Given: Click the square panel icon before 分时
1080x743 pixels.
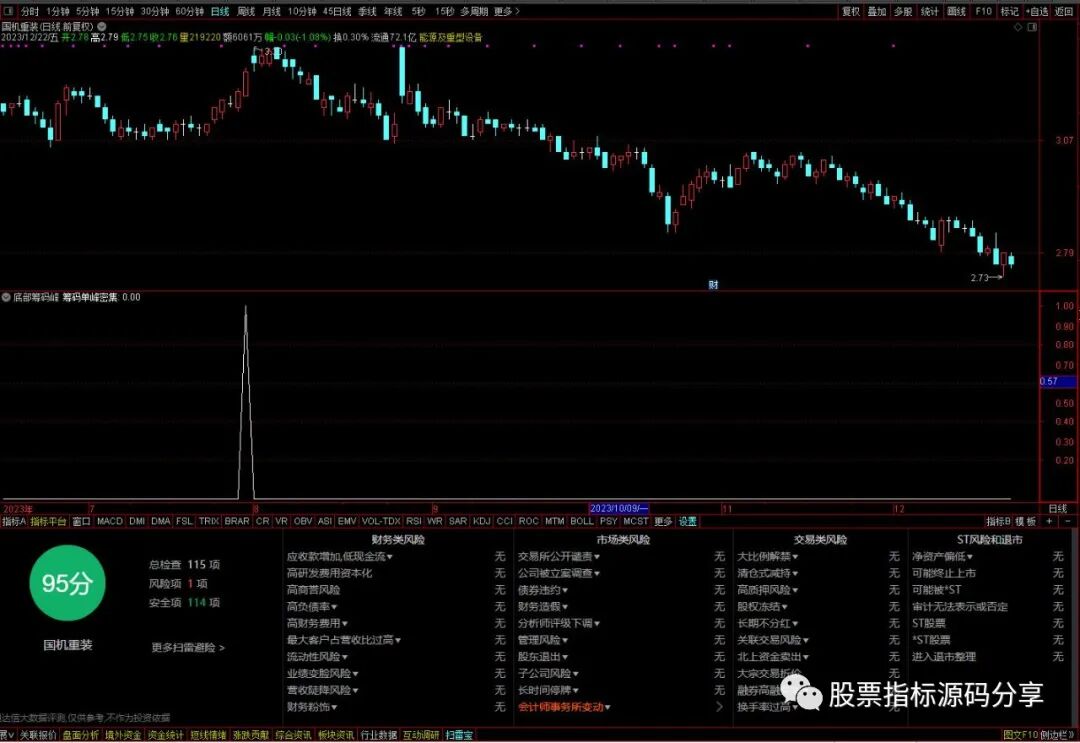Looking at the screenshot, I should pyautogui.click(x=8, y=12).
